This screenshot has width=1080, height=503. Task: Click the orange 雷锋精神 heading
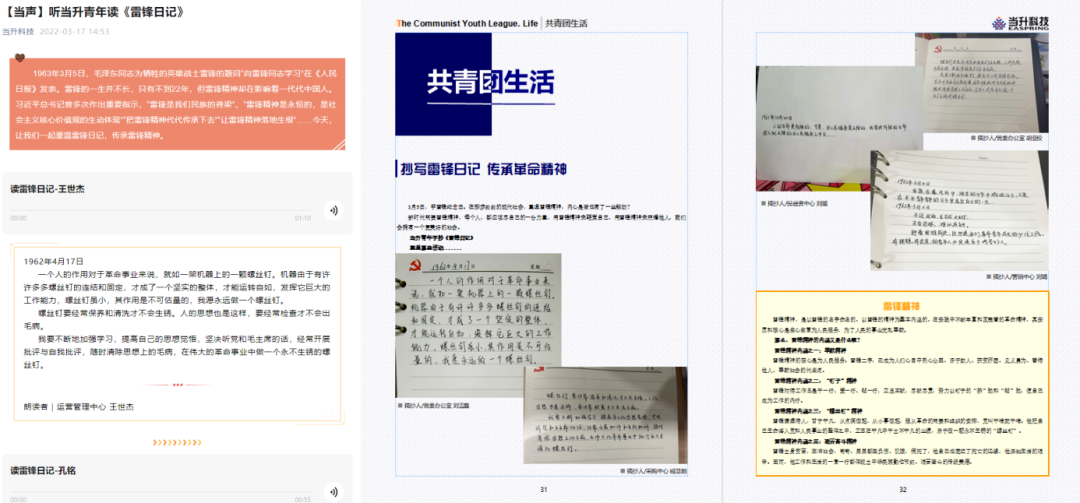(902, 306)
